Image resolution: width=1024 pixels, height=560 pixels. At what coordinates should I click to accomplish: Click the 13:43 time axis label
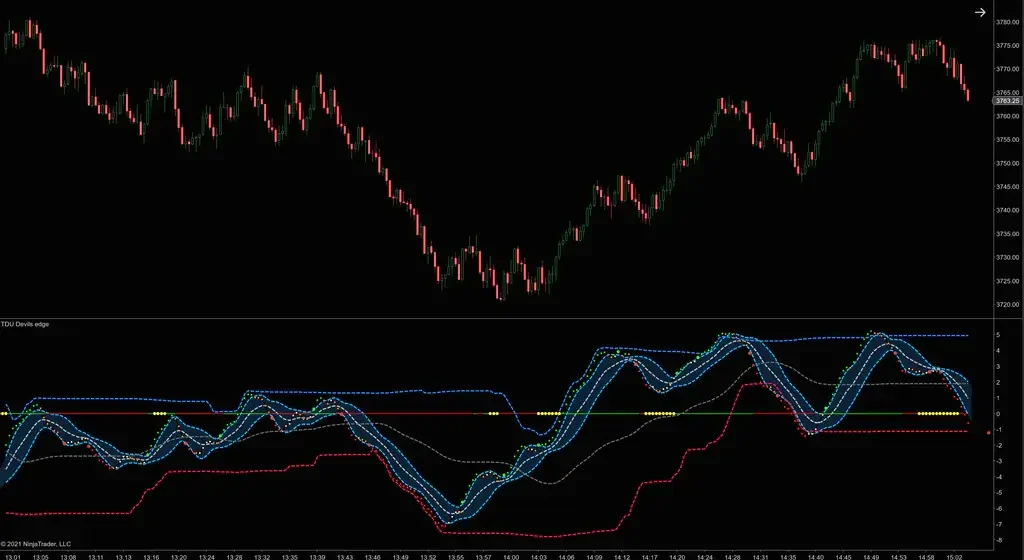click(x=345, y=557)
